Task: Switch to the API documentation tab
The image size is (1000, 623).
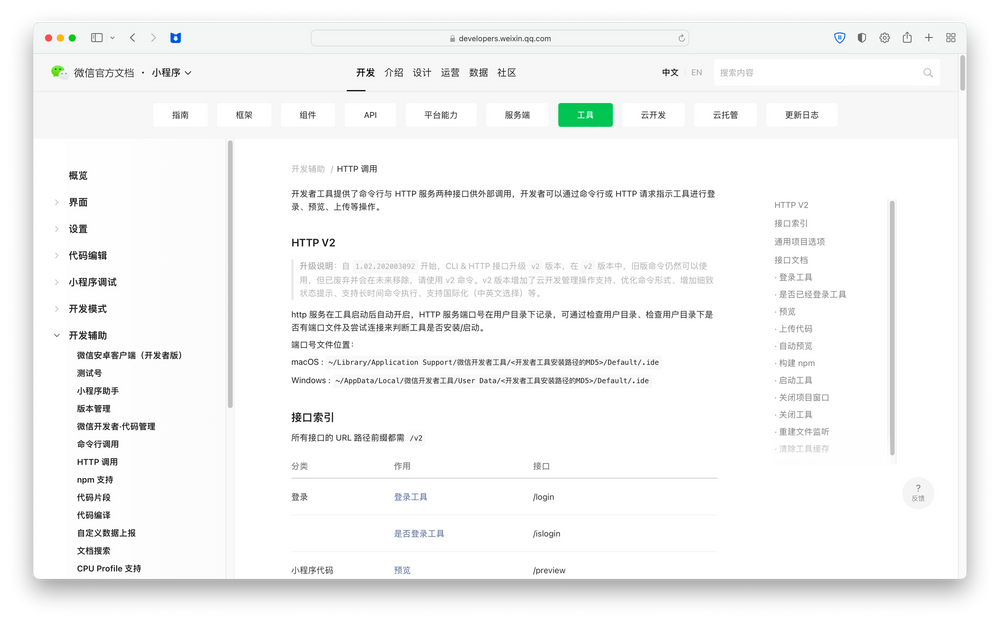Action: point(370,114)
